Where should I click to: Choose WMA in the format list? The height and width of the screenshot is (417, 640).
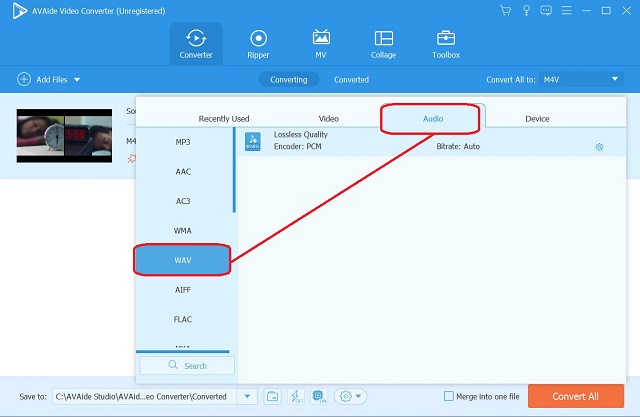[183, 231]
